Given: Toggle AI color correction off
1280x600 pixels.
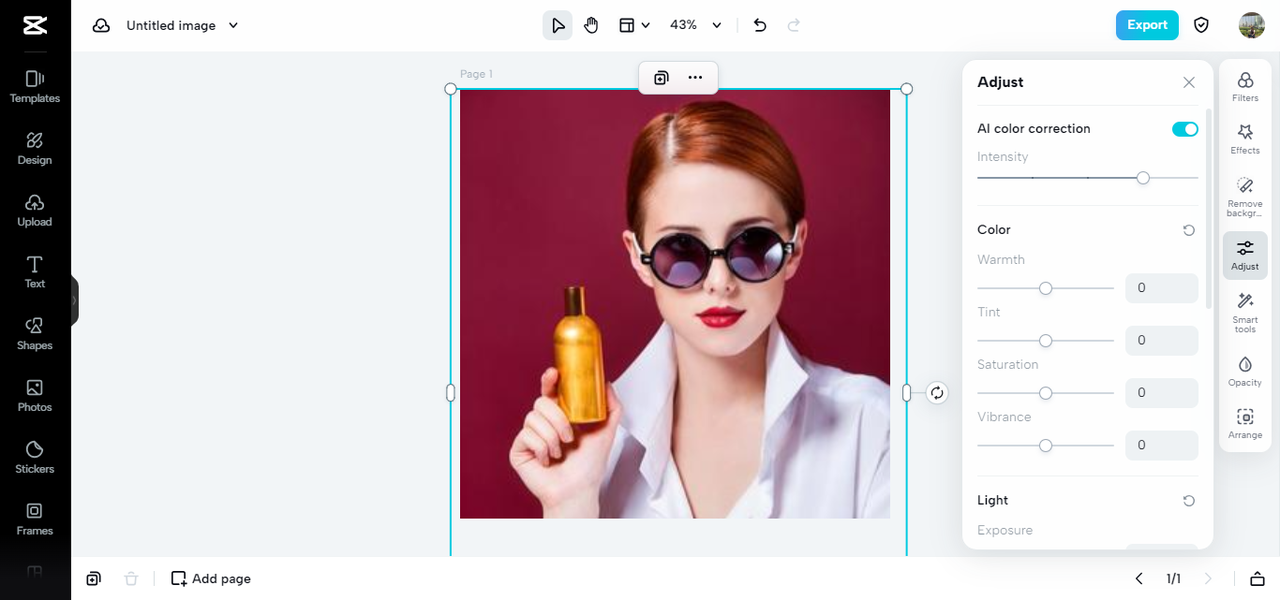Looking at the screenshot, I should (x=1185, y=129).
